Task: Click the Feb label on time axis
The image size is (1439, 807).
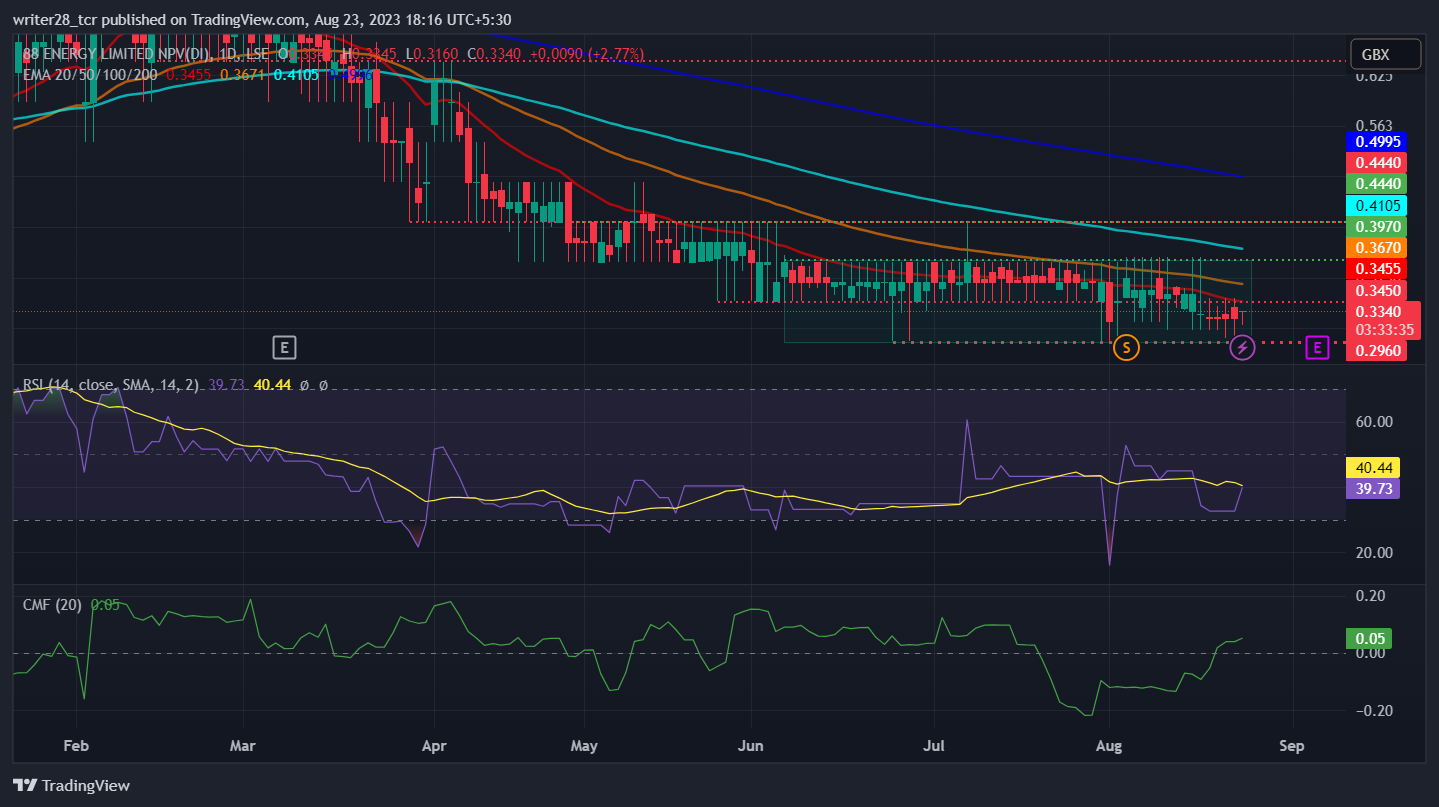Action: pos(76,746)
